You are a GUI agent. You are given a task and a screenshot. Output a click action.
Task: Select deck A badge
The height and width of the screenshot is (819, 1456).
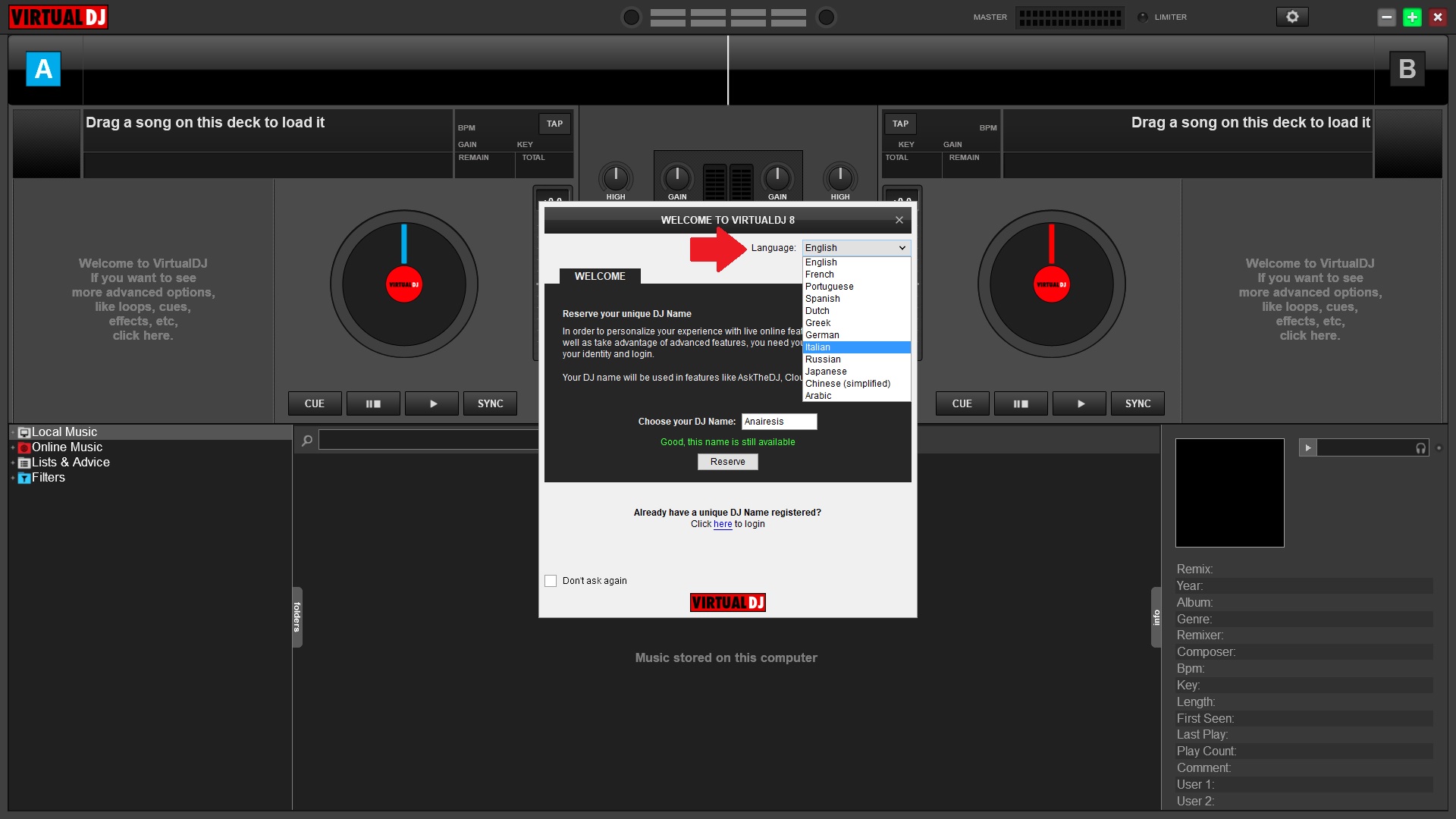click(43, 69)
